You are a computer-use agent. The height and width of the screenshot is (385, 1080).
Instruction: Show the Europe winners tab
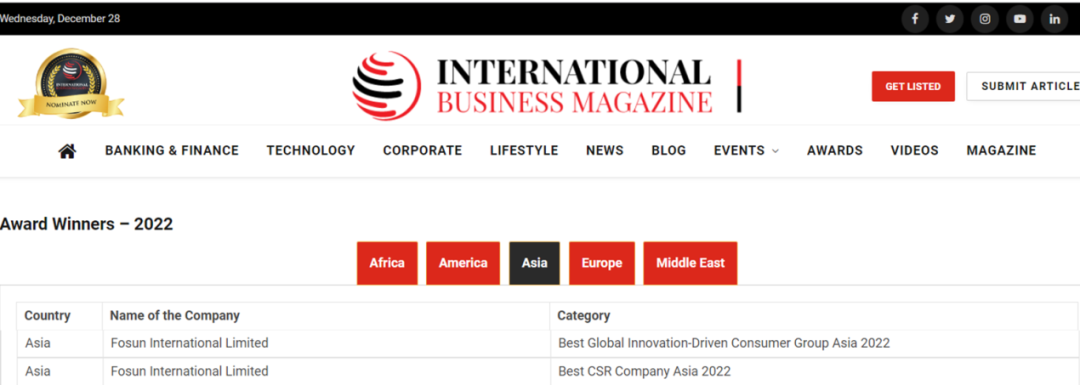601,263
